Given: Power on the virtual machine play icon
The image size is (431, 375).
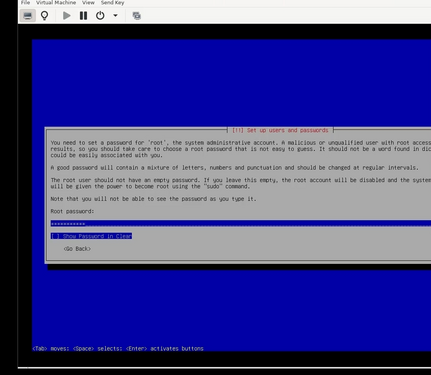Looking at the screenshot, I should click(67, 16).
